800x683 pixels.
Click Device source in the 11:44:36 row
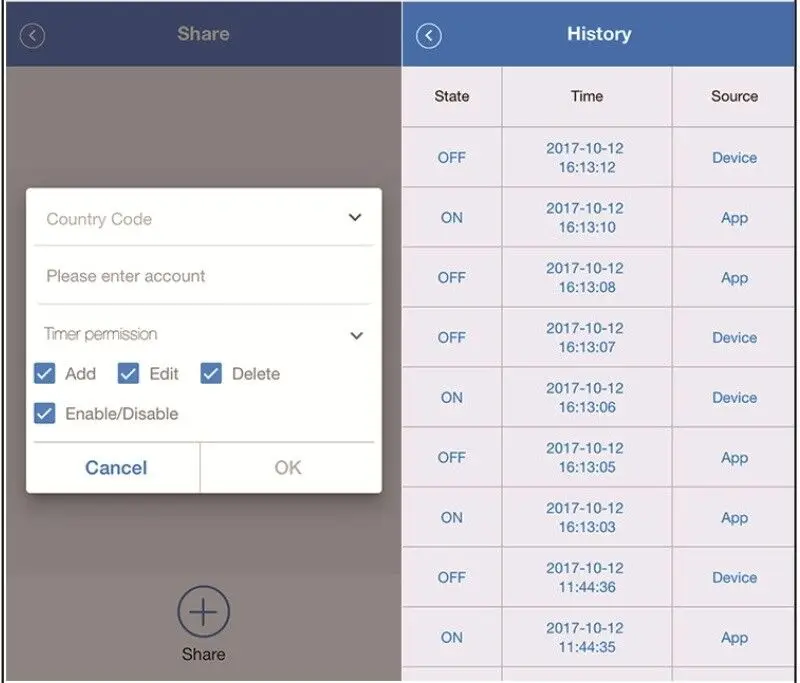pos(734,577)
